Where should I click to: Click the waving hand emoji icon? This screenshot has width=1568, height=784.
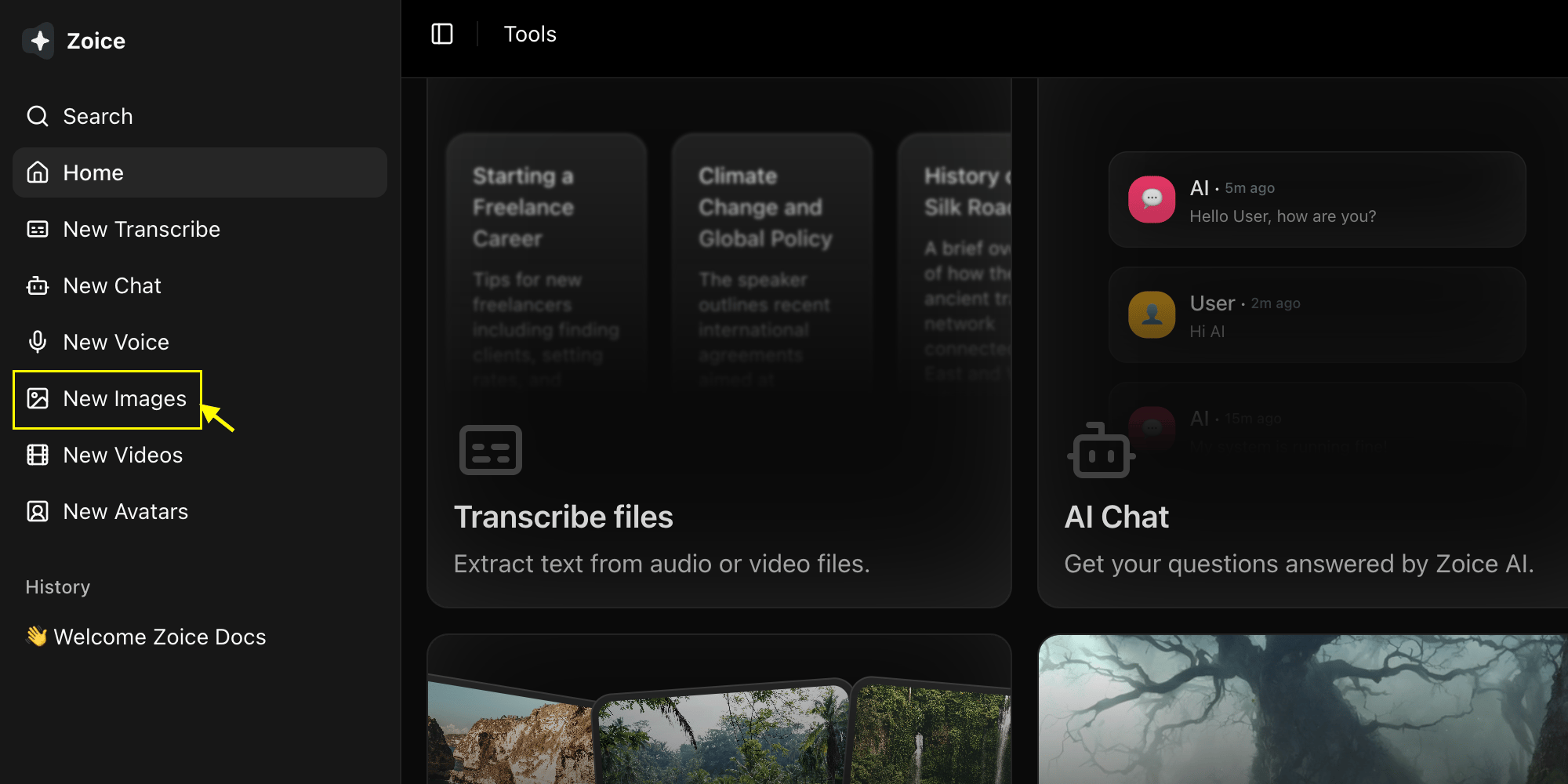(36, 636)
